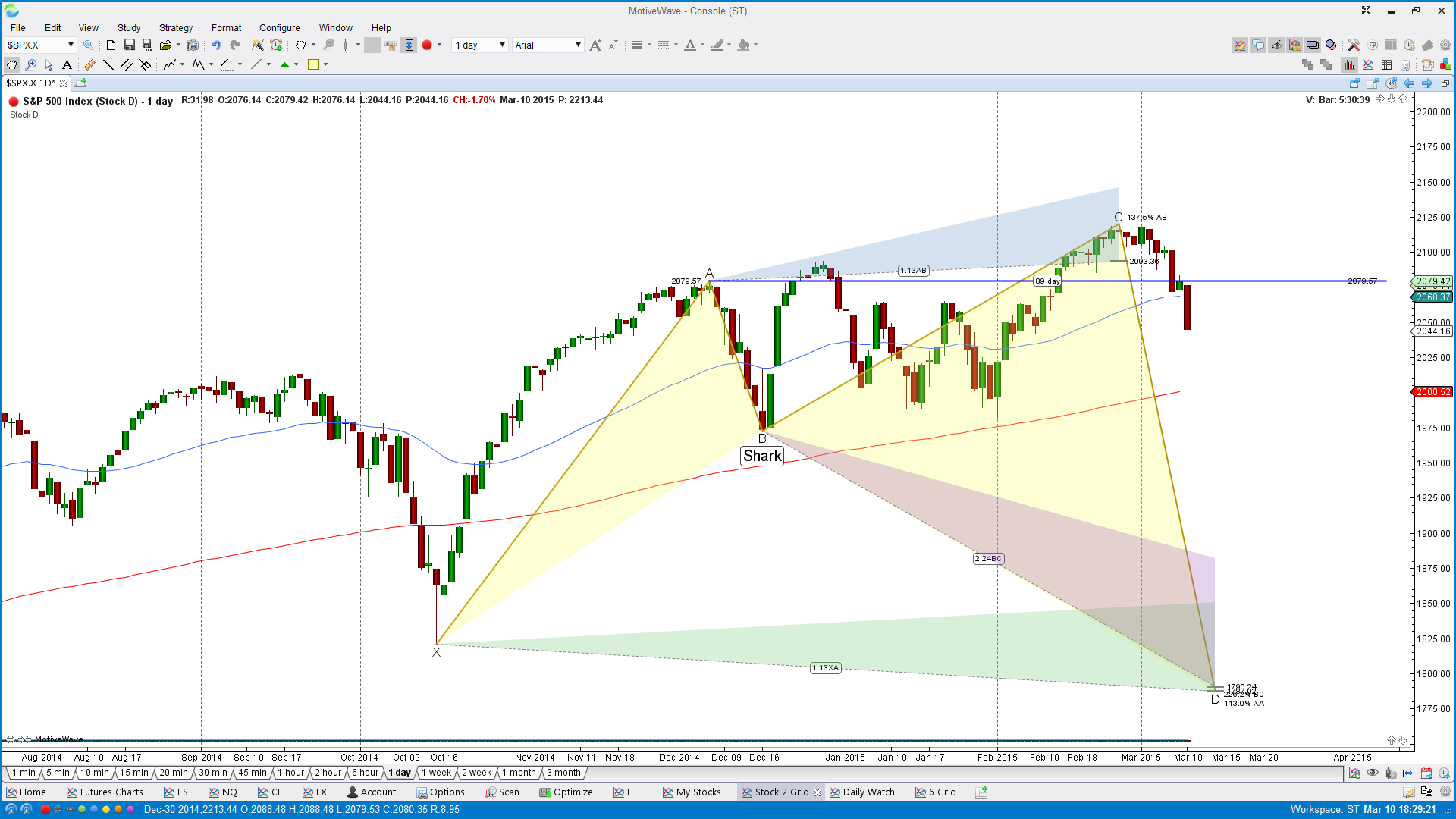Expand the Open folder dropdown arrow
Screen dimensions: 1456x819
pos(178,45)
